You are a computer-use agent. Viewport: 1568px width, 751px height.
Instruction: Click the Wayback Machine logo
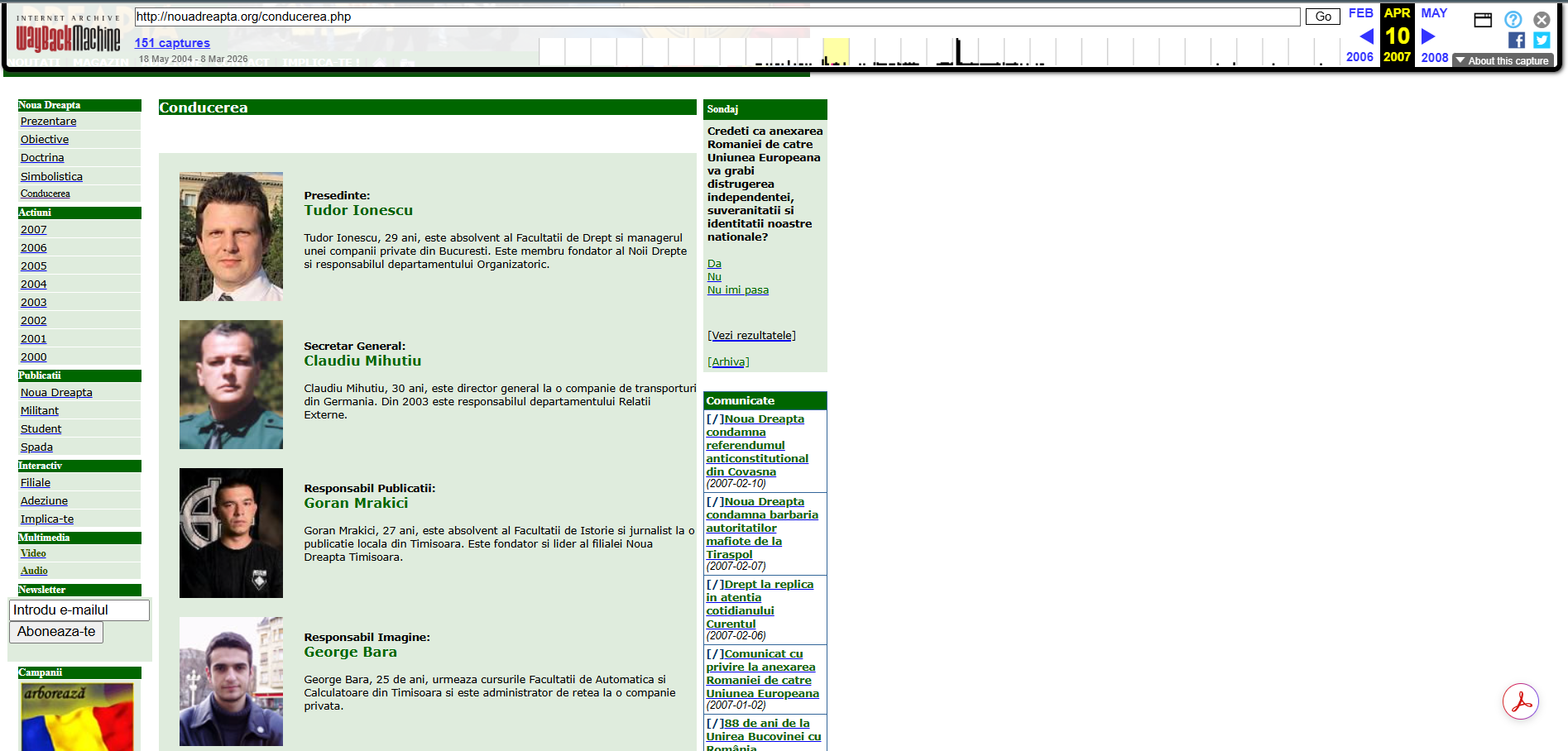(68, 36)
